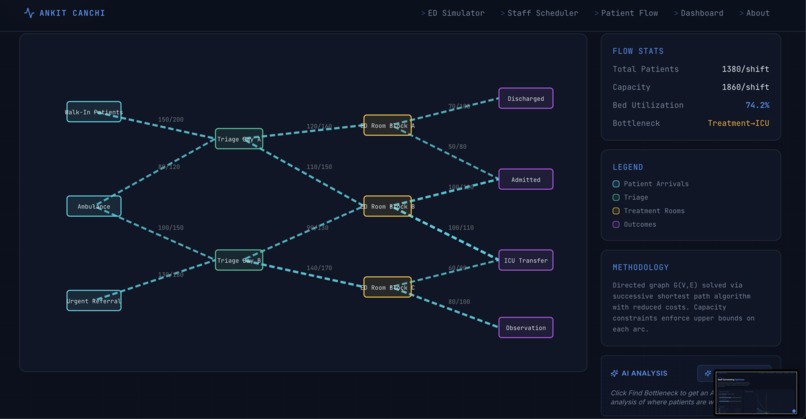
Task: Open the picture-in-picture thumbnail preview
Action: click(756, 392)
